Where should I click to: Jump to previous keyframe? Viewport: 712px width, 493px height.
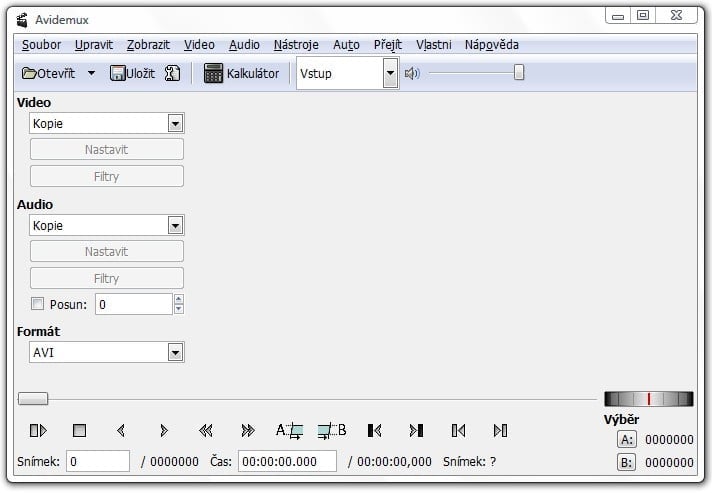pyautogui.click(x=206, y=430)
